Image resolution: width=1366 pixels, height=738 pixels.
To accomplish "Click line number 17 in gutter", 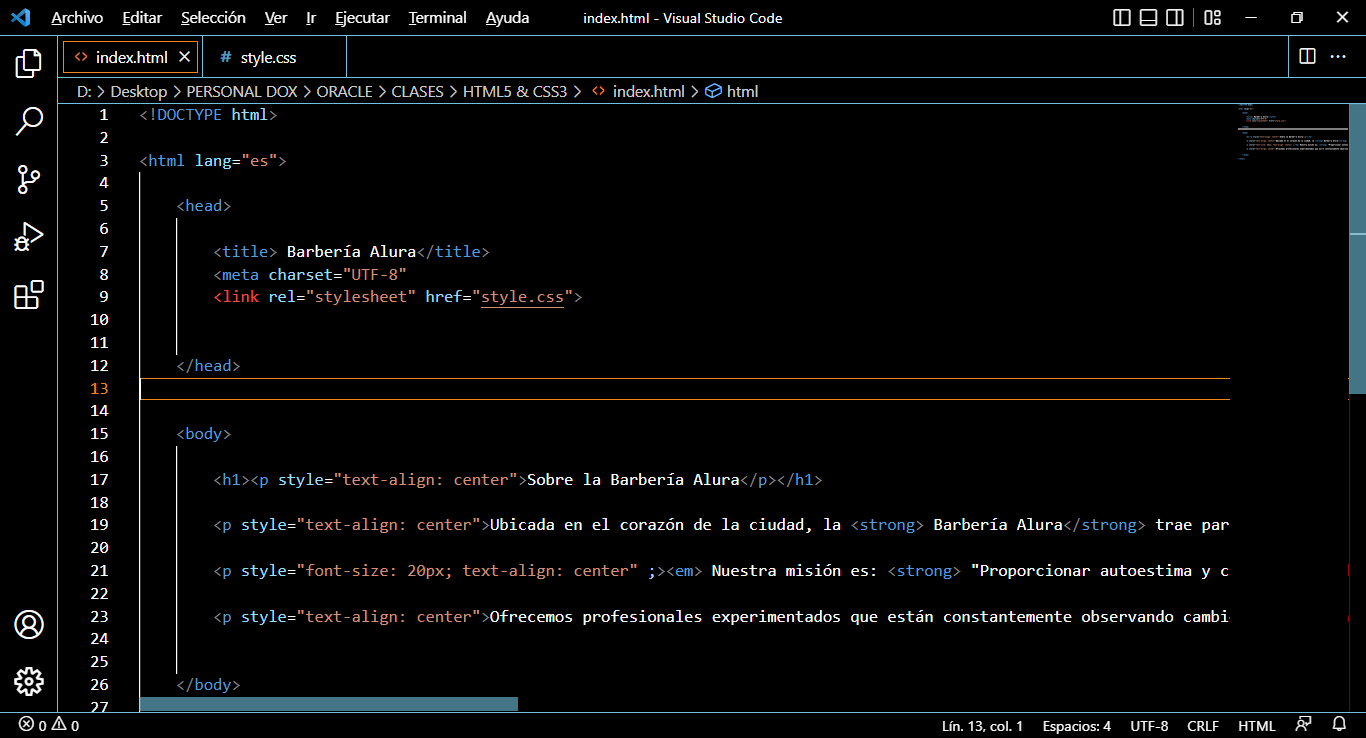I will [99, 480].
